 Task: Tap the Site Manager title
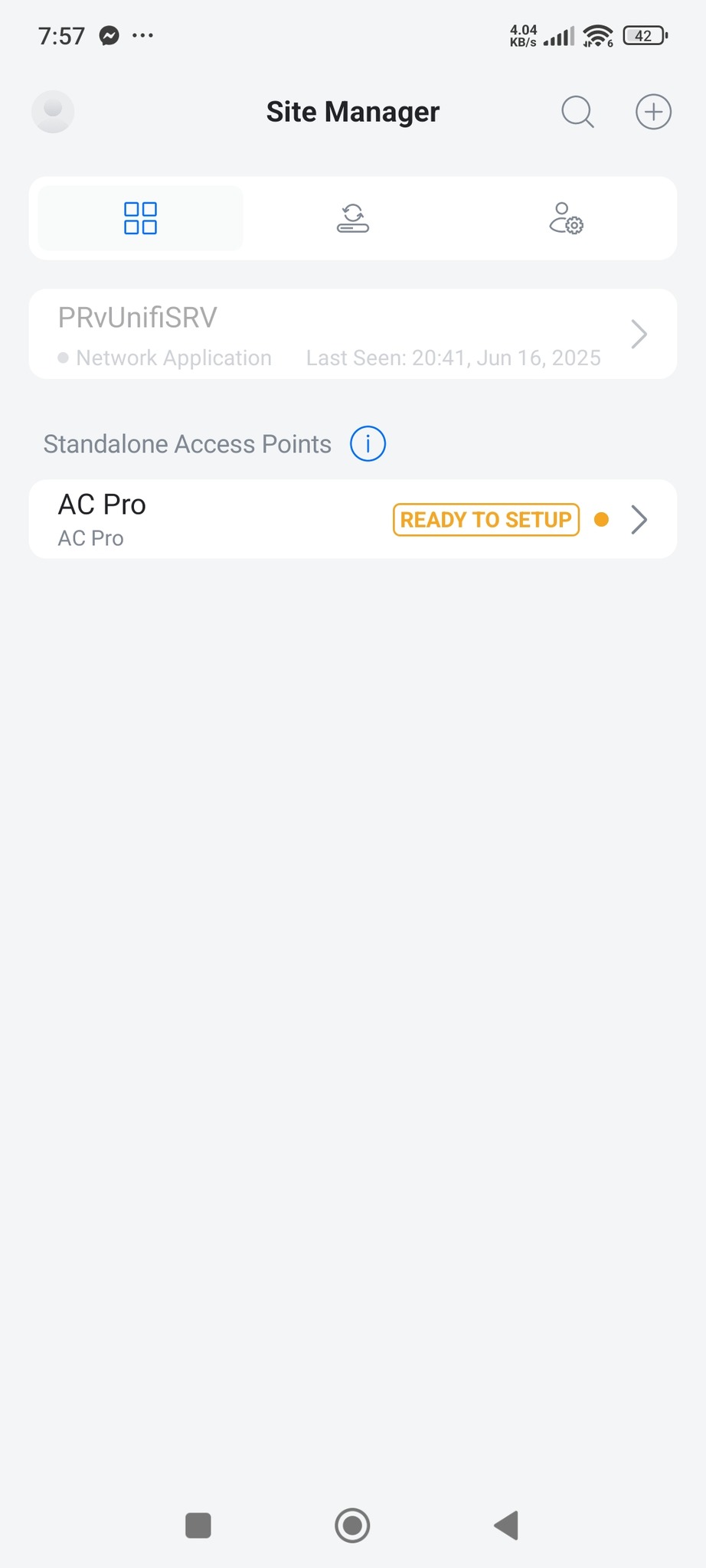click(x=353, y=112)
